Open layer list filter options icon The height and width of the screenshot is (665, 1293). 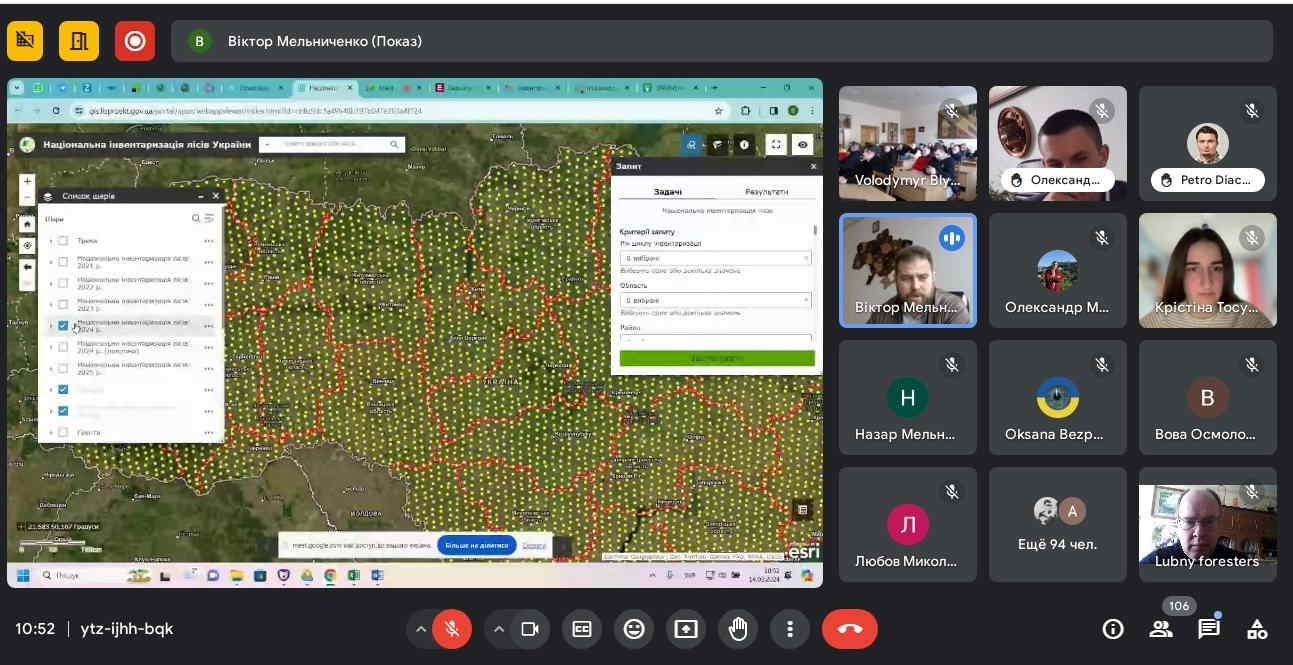[209, 218]
